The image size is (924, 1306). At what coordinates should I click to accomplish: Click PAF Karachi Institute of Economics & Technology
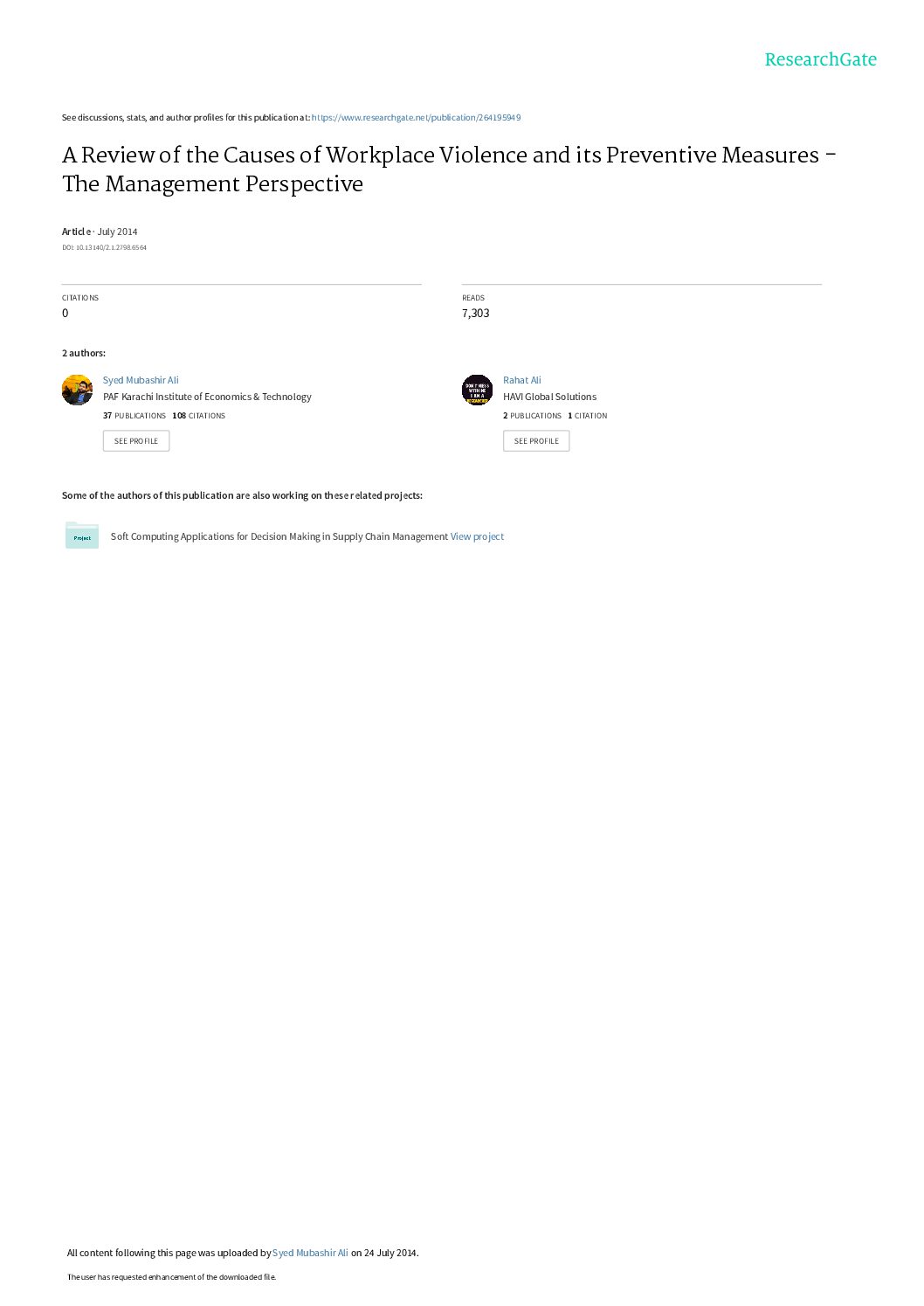point(207,397)
